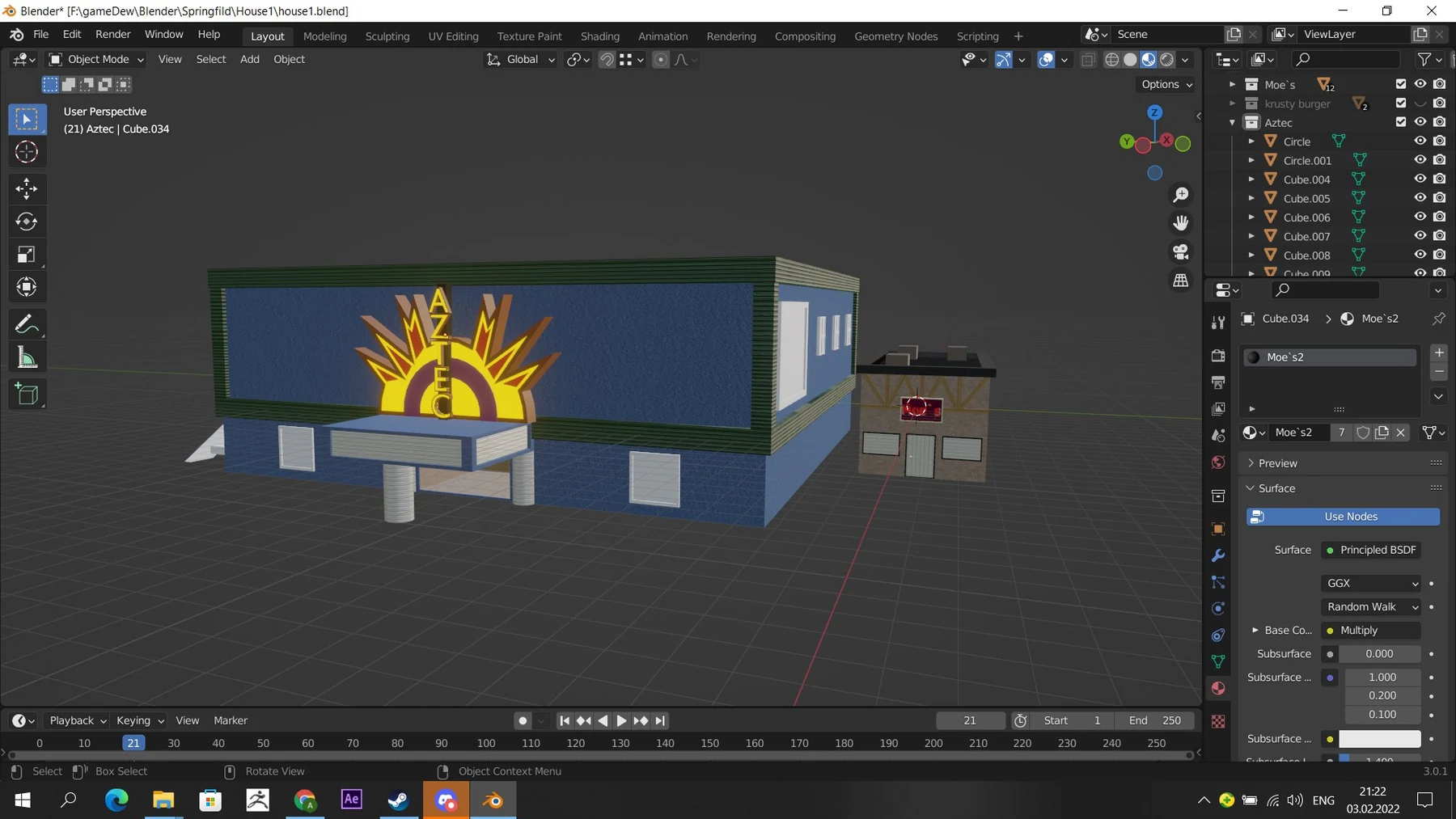Screen dimensions: 1456x819
Task: Pin the properties editor context
Action: 1438,319
